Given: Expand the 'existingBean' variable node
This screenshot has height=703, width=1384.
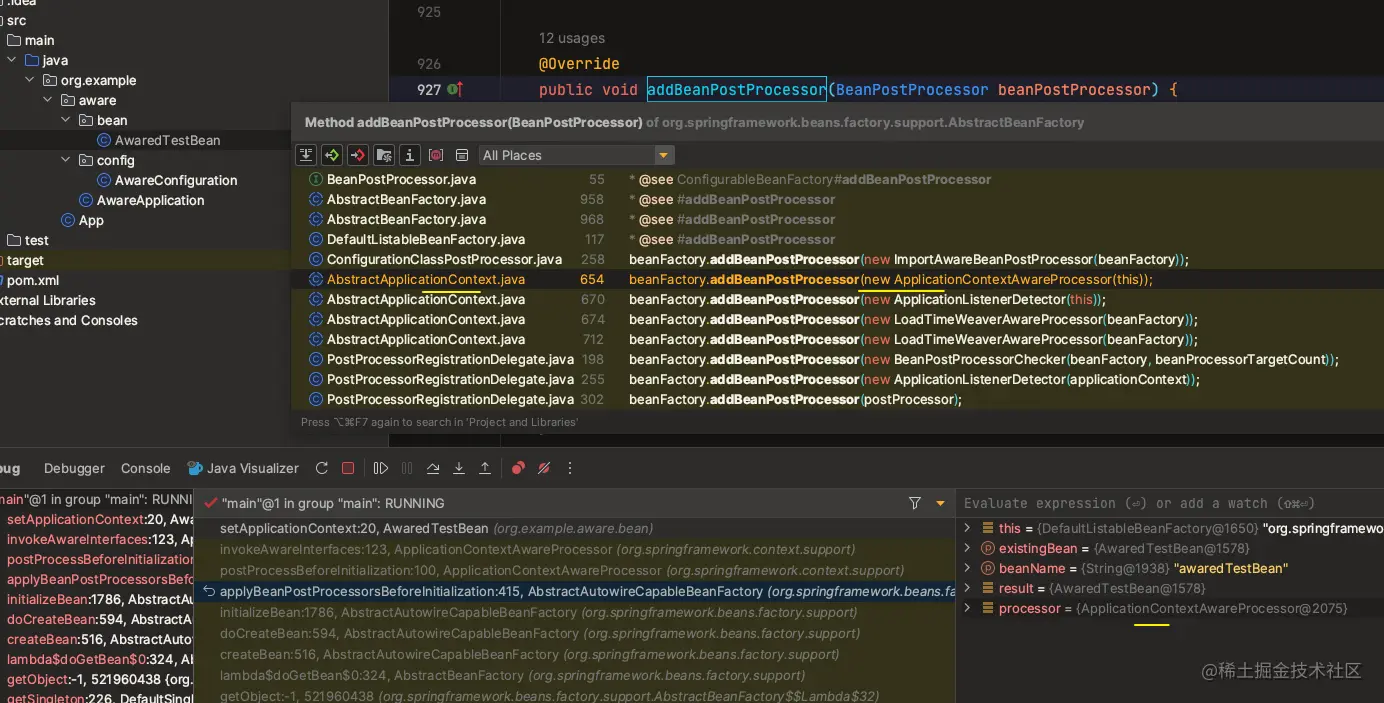Looking at the screenshot, I should (967, 548).
